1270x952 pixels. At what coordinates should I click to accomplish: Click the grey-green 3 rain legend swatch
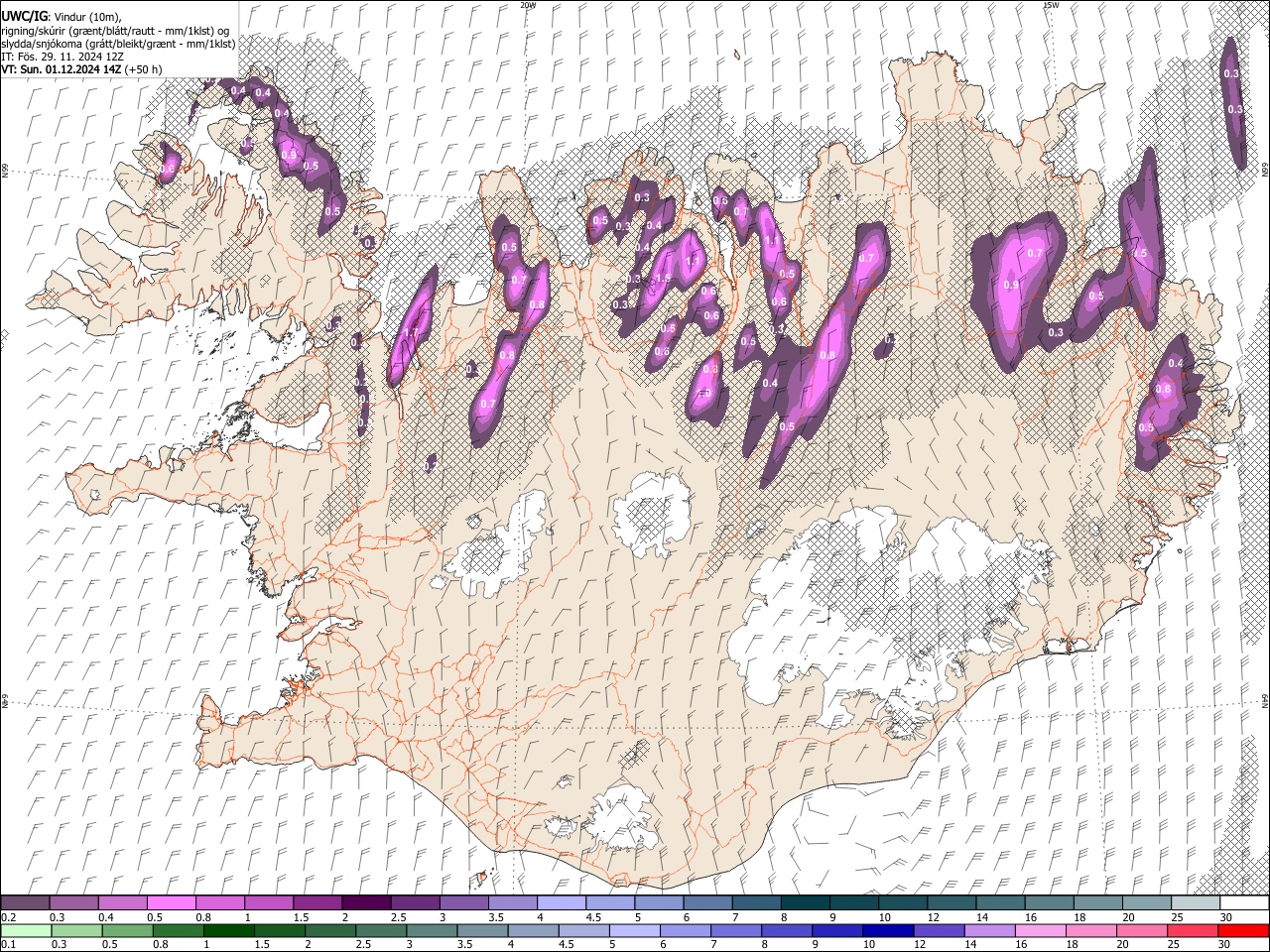click(x=433, y=930)
